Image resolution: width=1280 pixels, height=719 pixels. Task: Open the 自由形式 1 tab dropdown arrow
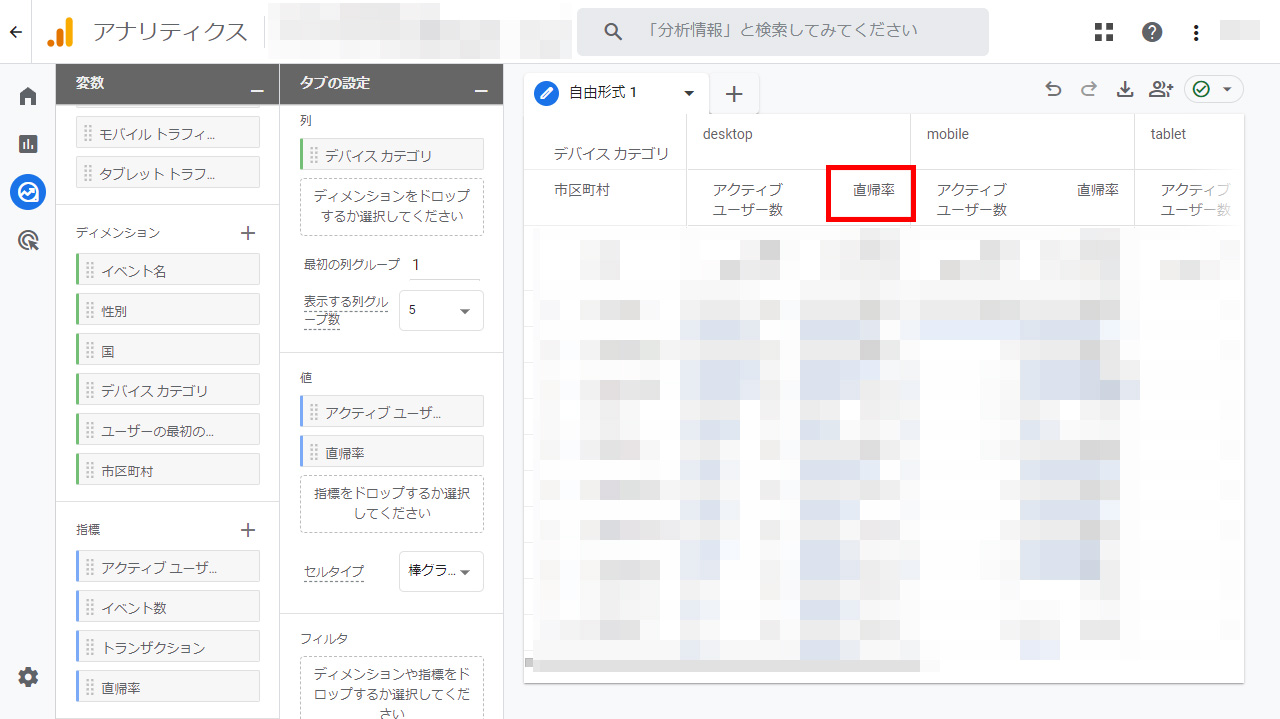pyautogui.click(x=689, y=93)
